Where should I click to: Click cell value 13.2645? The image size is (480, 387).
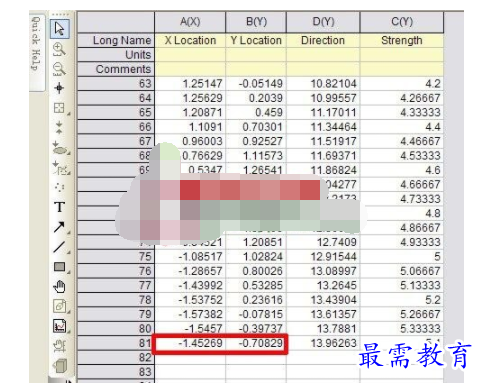point(337,285)
